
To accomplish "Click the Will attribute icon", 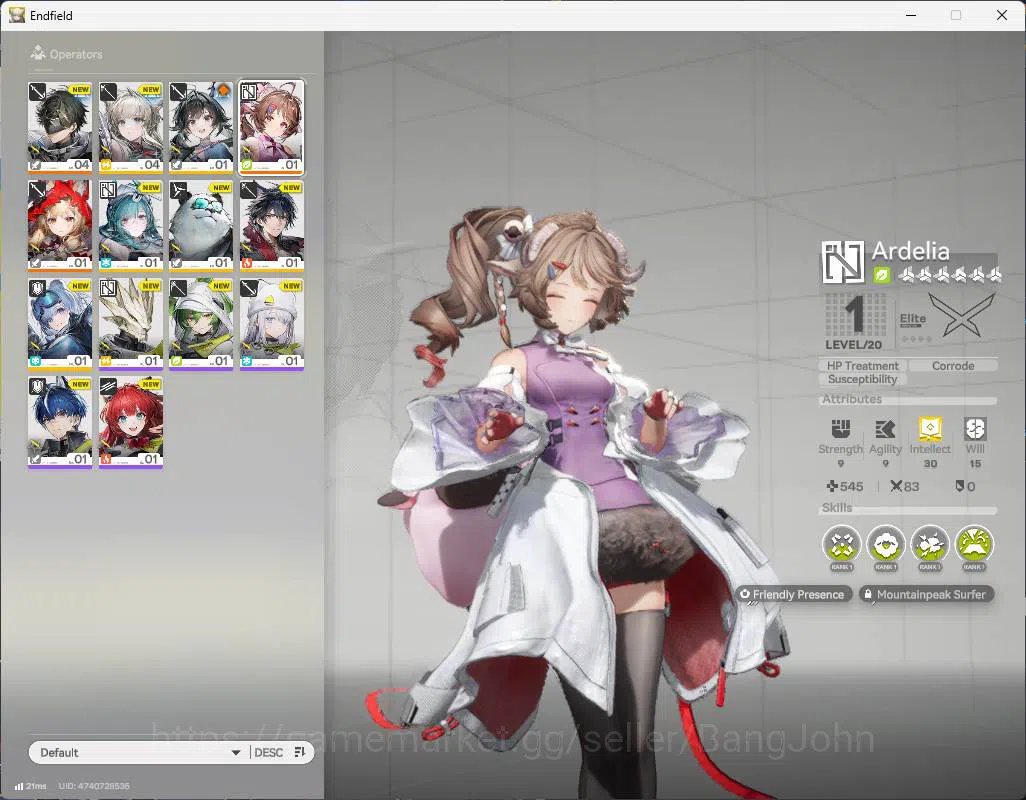I will (x=975, y=429).
